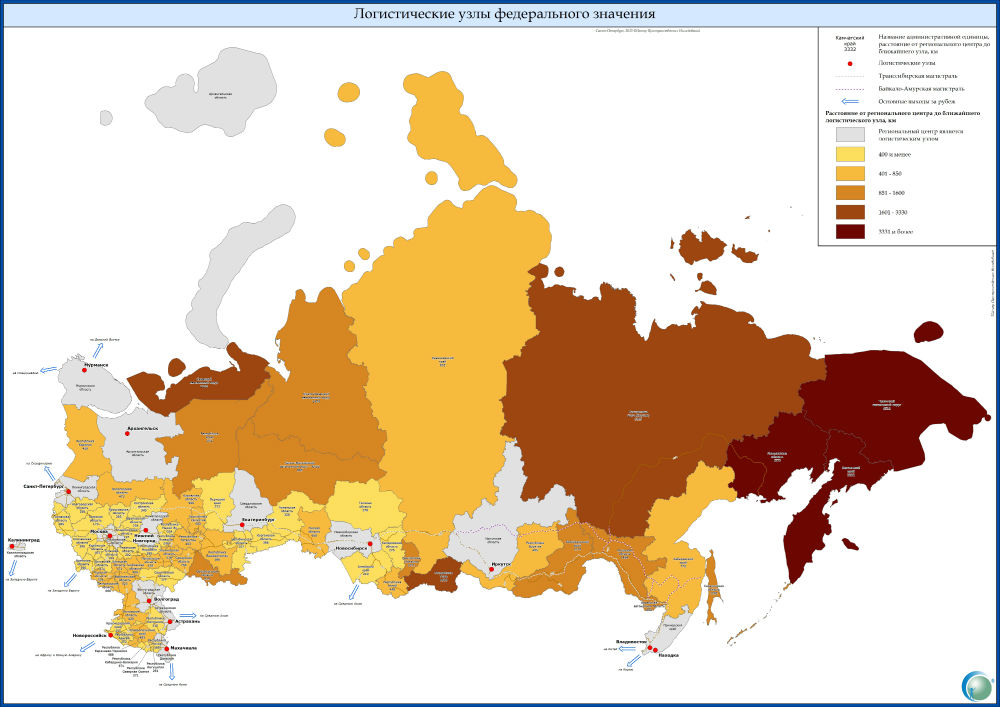Click the Волгоград city label
Image resolution: width=1000 pixels, height=707 pixels.
(x=166, y=598)
